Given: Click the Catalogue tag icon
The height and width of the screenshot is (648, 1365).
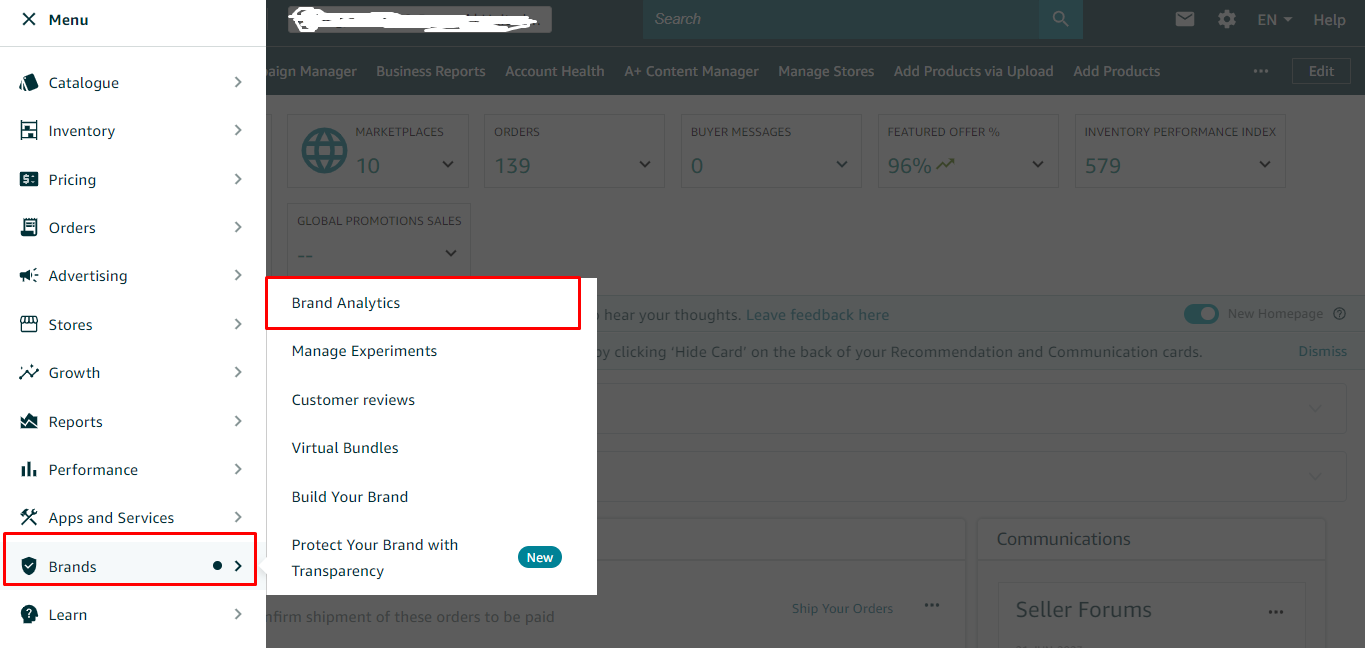Looking at the screenshot, I should 29,82.
